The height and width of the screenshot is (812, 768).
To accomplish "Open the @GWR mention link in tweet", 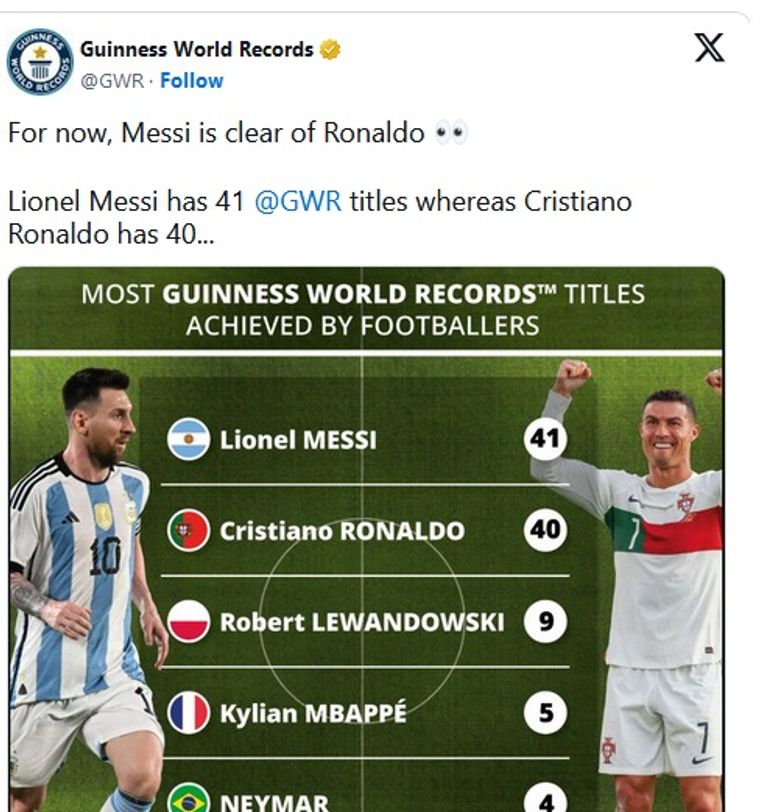I will click(x=298, y=201).
